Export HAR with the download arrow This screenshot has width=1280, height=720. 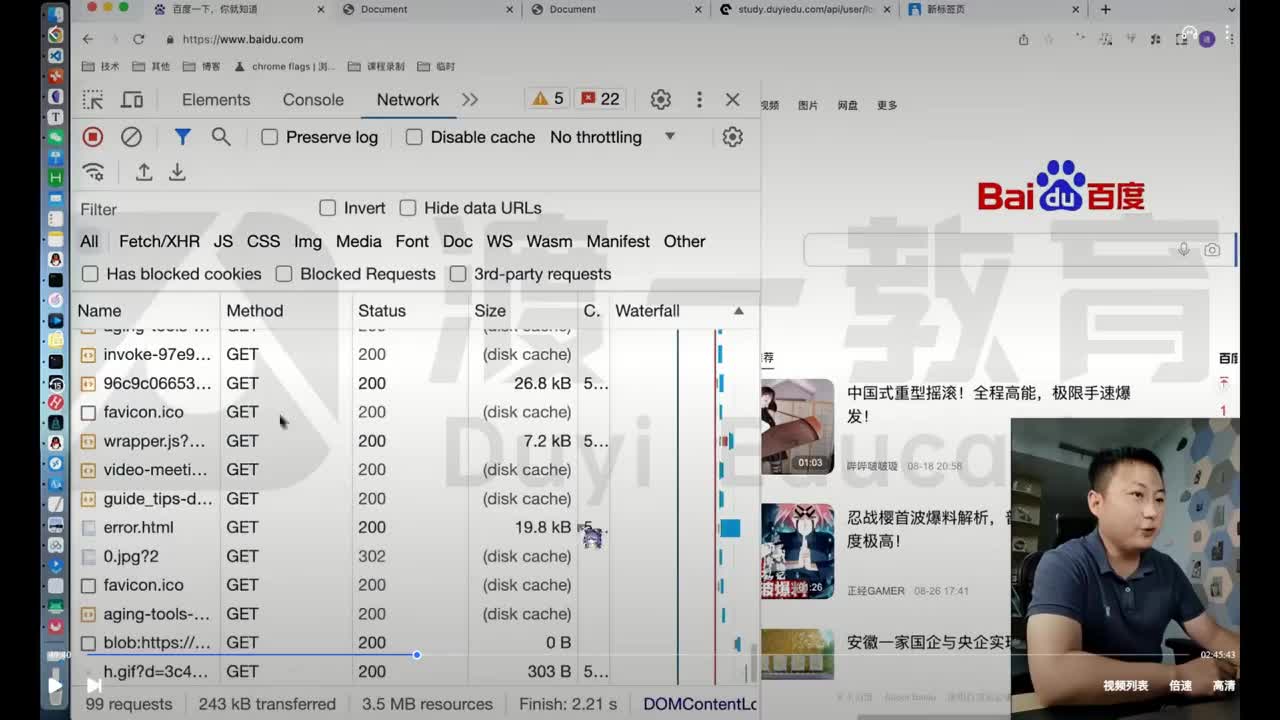[x=177, y=172]
